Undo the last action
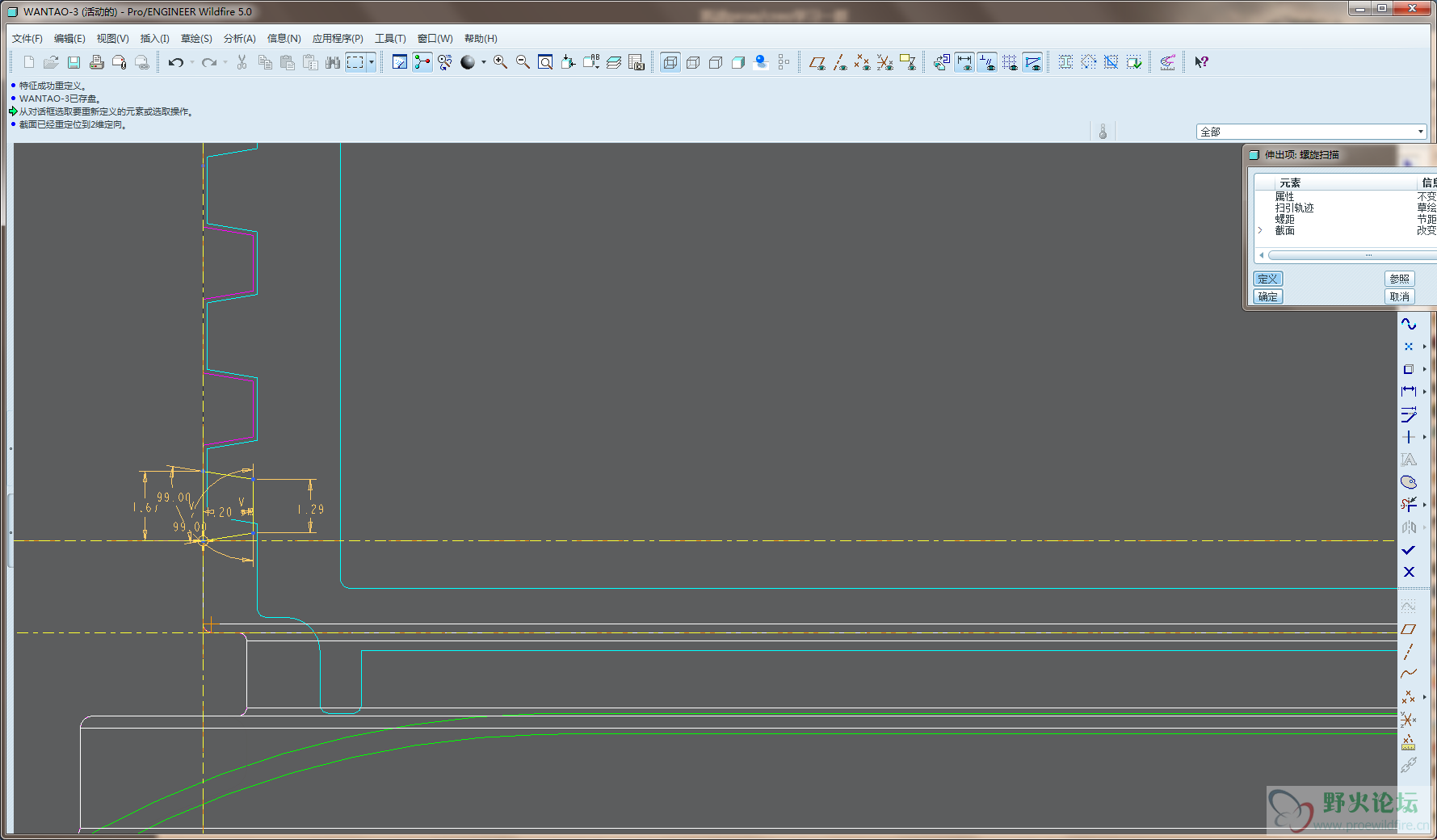Image resolution: width=1437 pixels, height=840 pixels. pos(175,62)
